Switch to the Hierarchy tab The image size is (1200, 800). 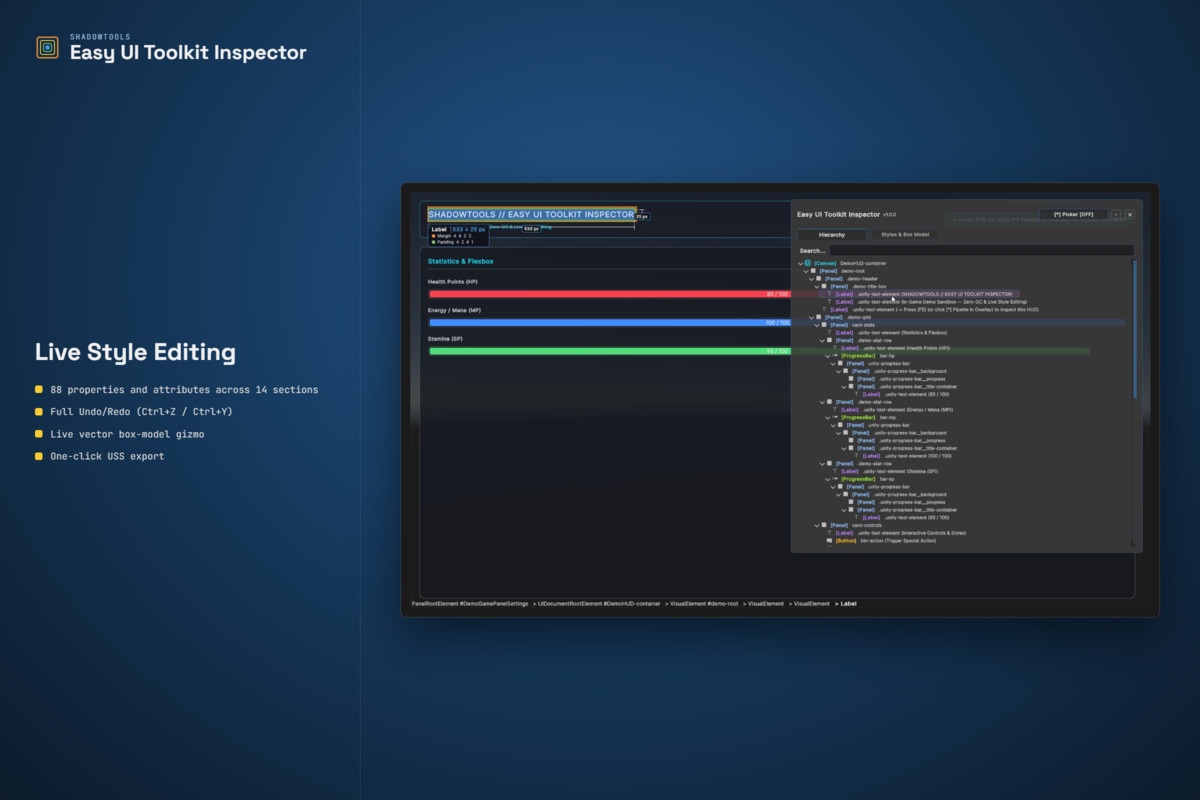click(x=832, y=234)
